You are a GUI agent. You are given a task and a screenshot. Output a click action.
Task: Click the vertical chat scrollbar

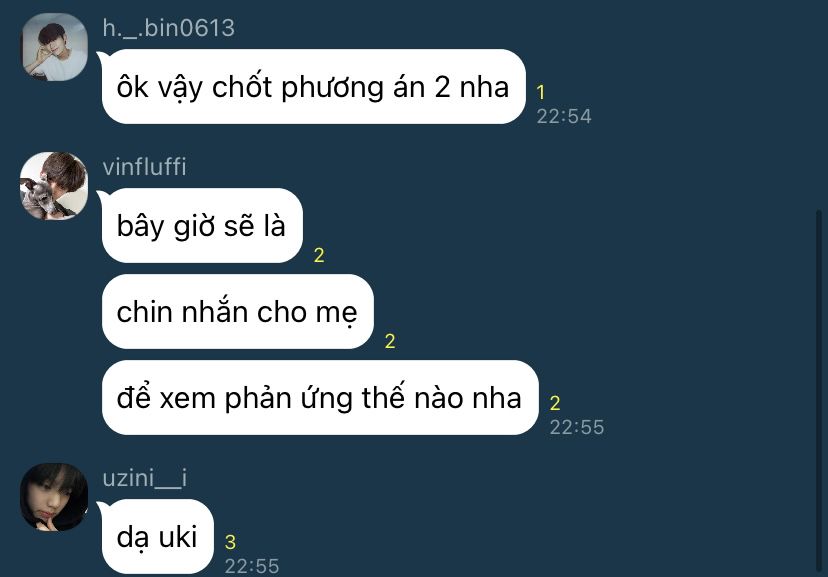coord(819,391)
